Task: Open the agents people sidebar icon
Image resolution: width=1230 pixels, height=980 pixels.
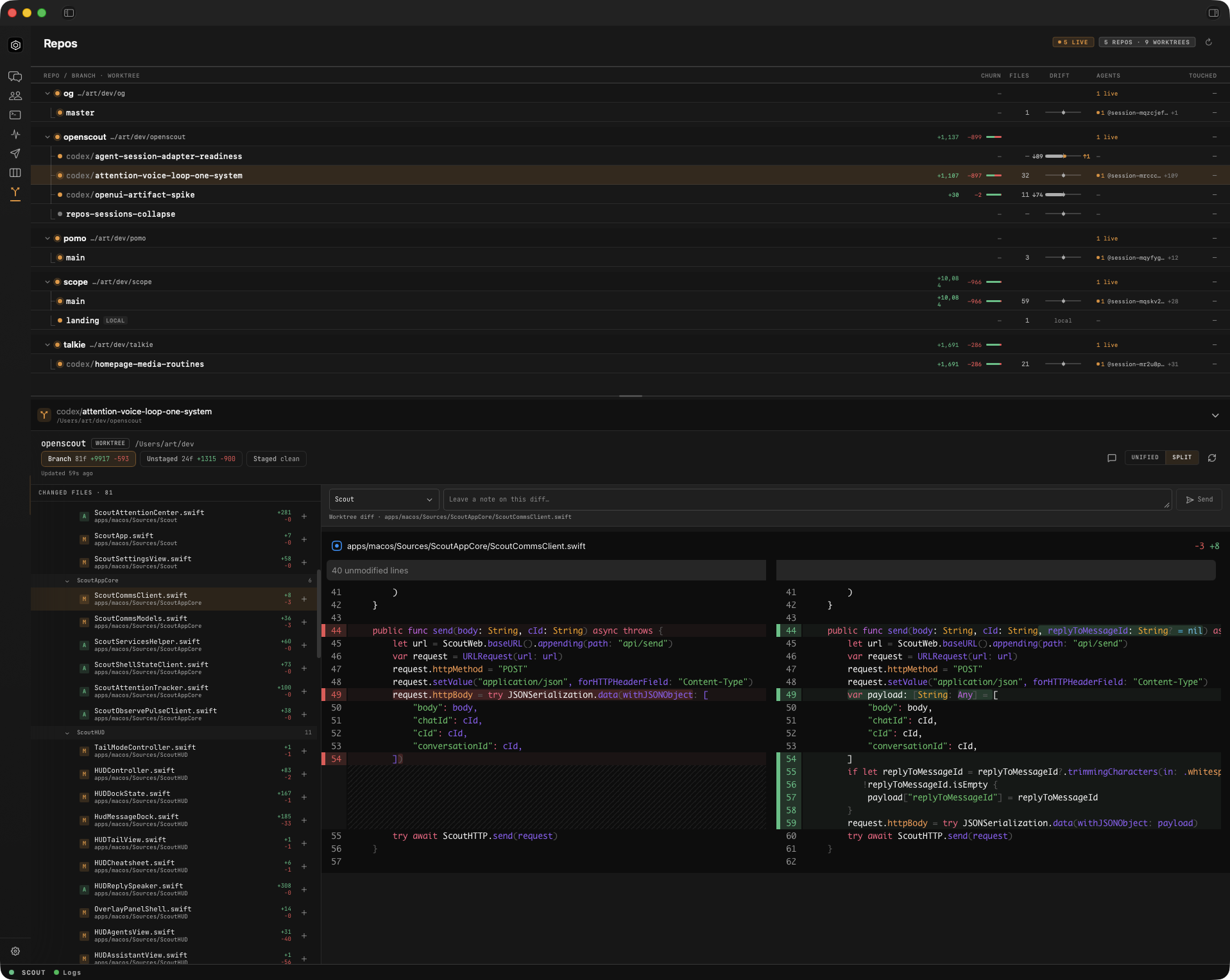Action: [15, 96]
